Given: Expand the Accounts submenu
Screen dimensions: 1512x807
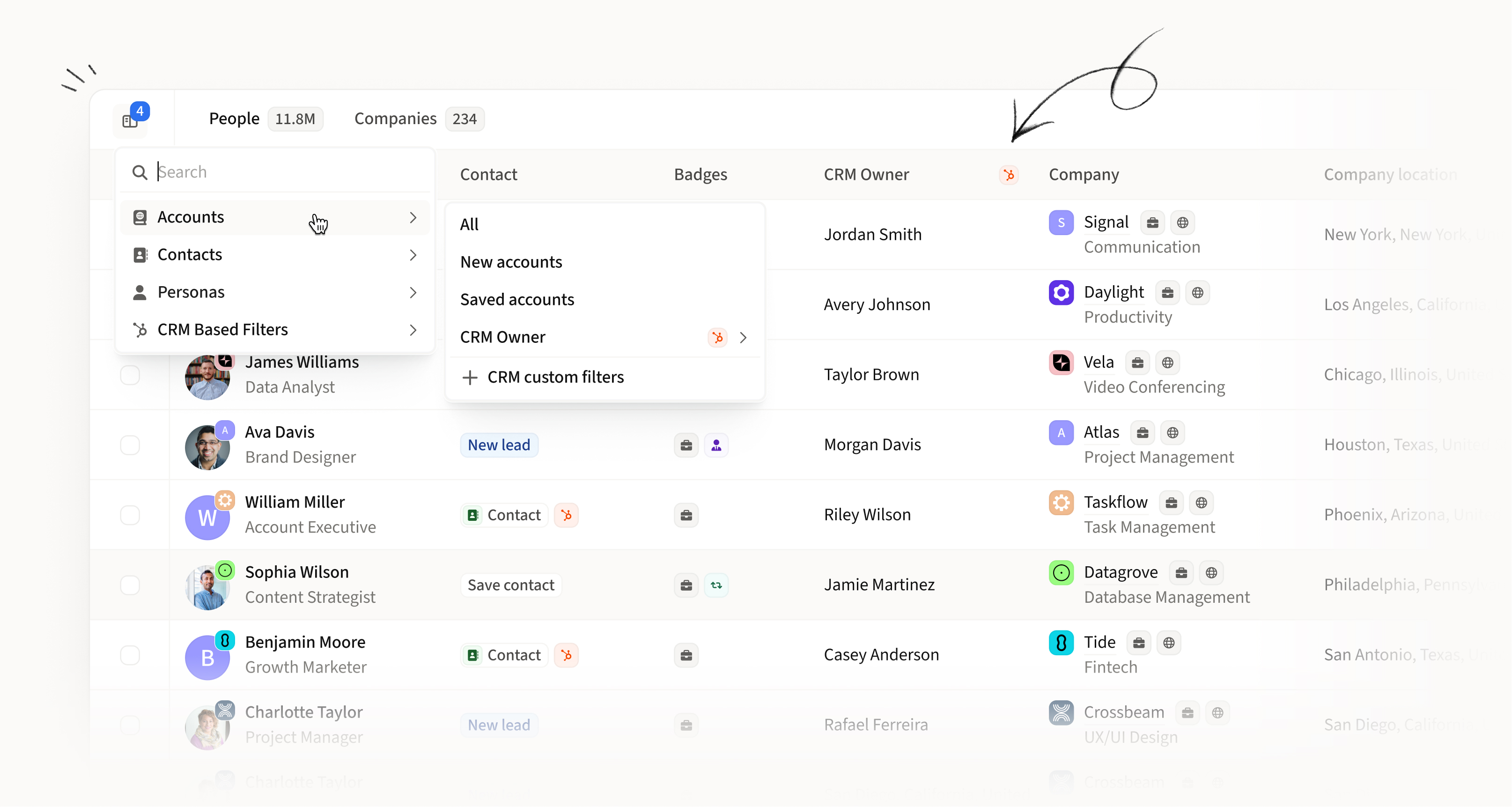Looking at the screenshot, I should (275, 218).
